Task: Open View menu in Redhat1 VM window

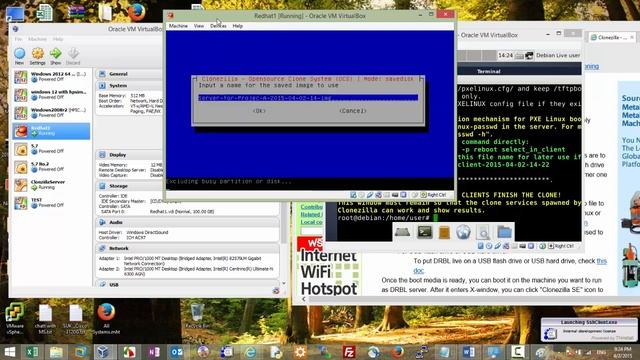Action: 199,26
